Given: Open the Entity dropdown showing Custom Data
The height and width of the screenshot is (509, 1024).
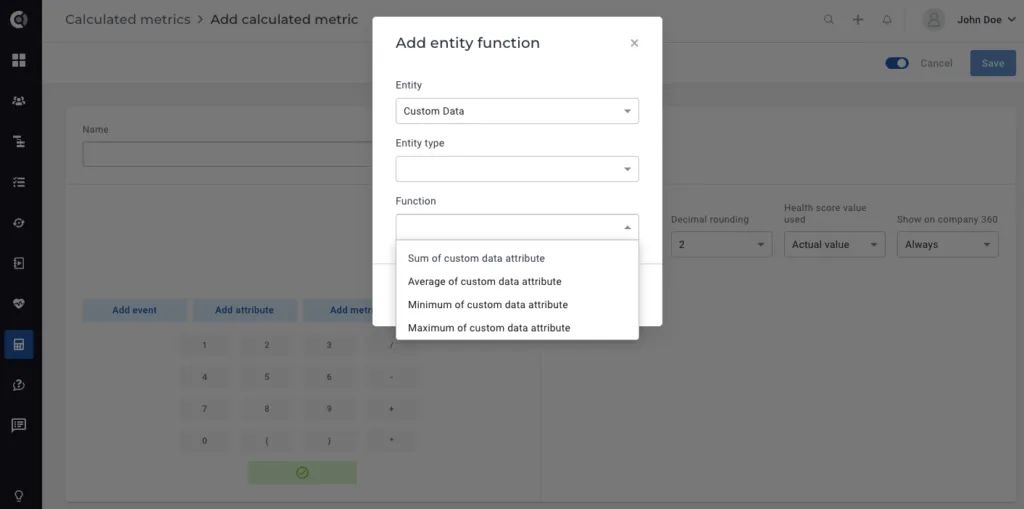Looking at the screenshot, I should 517,111.
